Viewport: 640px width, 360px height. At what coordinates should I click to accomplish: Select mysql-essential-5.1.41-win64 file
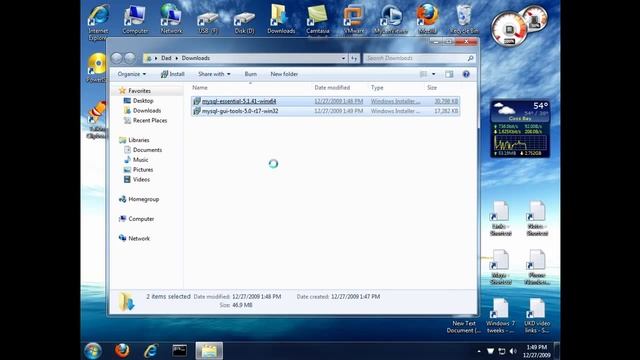(325, 101)
